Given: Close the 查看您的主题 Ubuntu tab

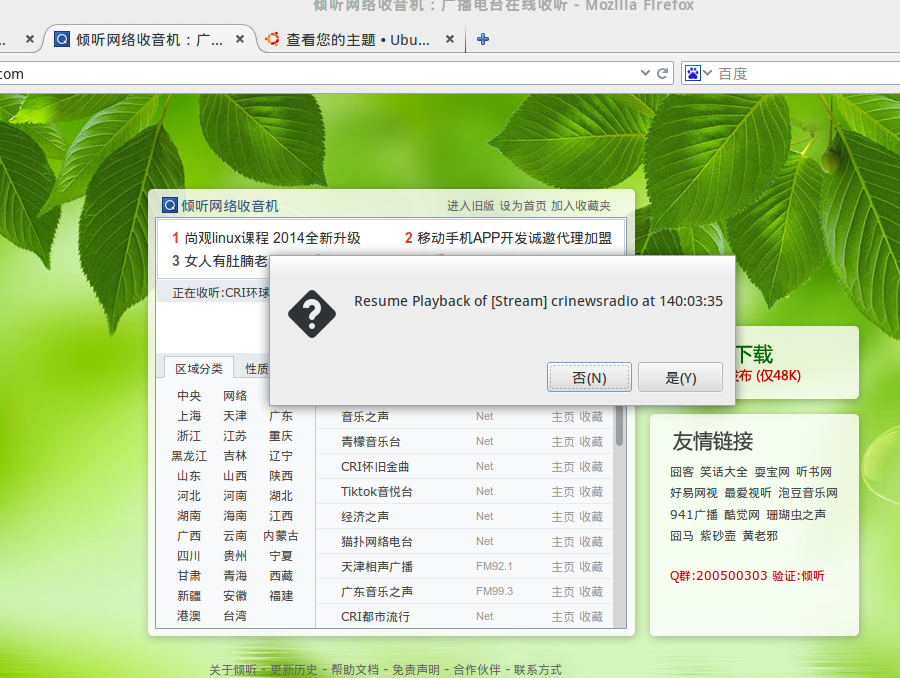Looking at the screenshot, I should click(450, 39).
